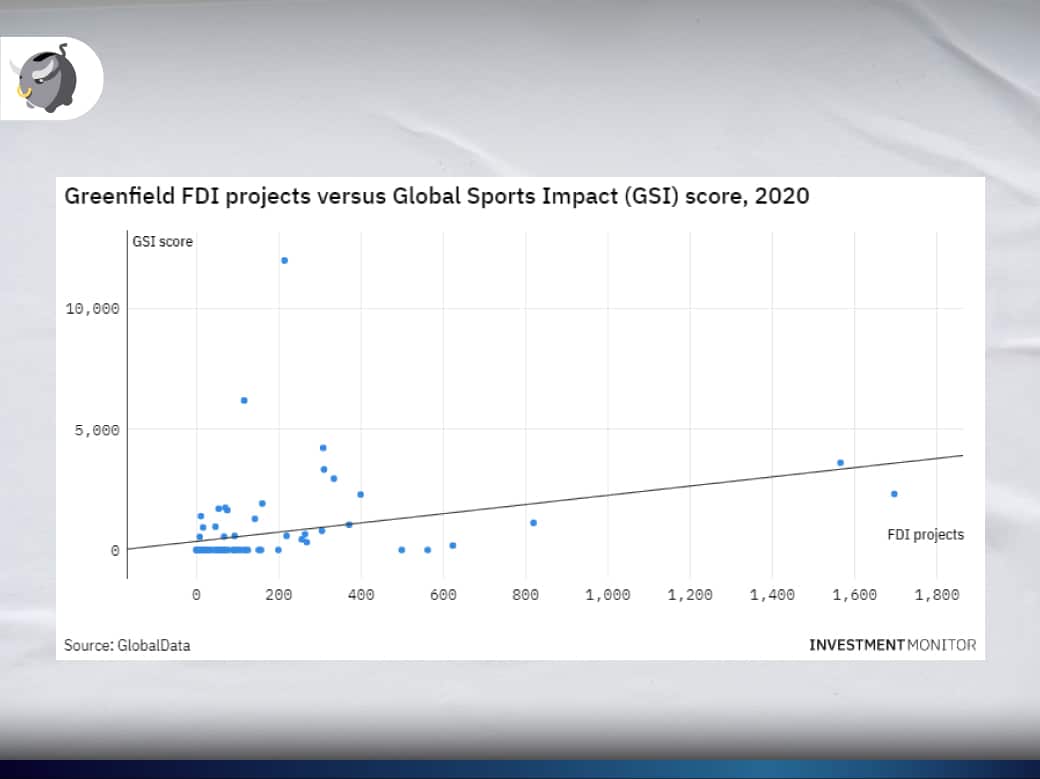The width and height of the screenshot is (1040, 779).
Task: Click the 1,800 x-axis tick label
Action: [x=936, y=595]
